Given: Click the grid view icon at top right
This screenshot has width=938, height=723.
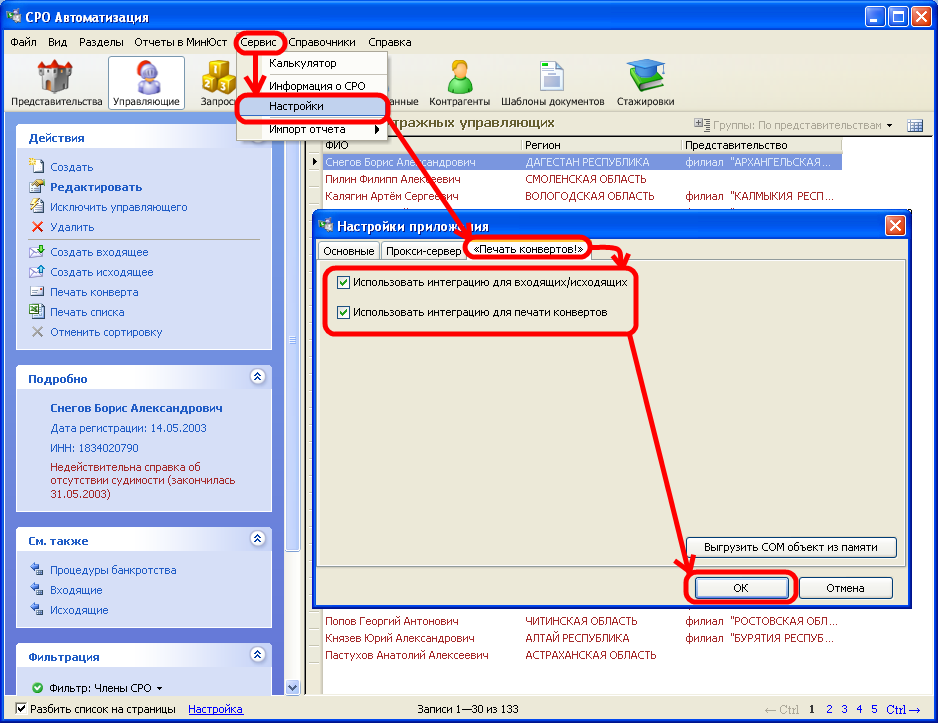Looking at the screenshot, I should (914, 125).
